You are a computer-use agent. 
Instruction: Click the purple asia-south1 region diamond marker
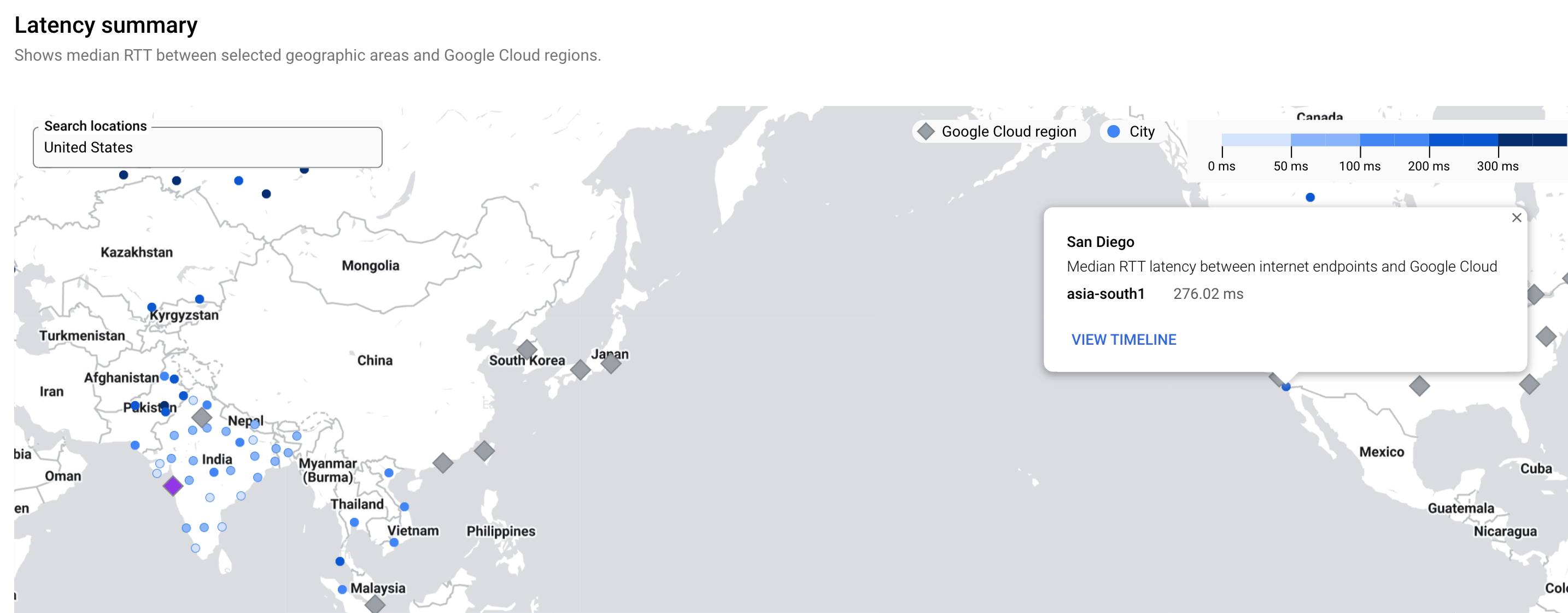click(173, 485)
